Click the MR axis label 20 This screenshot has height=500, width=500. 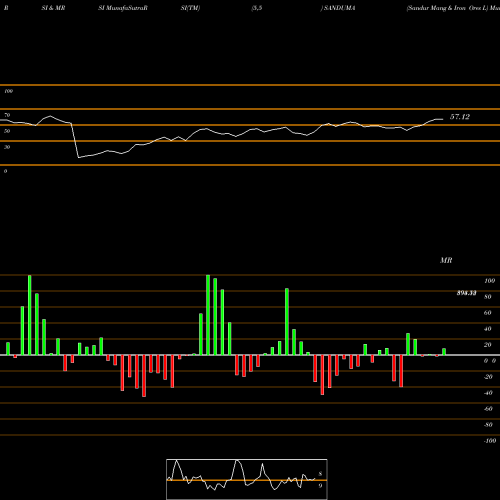pyautogui.click(x=488, y=345)
